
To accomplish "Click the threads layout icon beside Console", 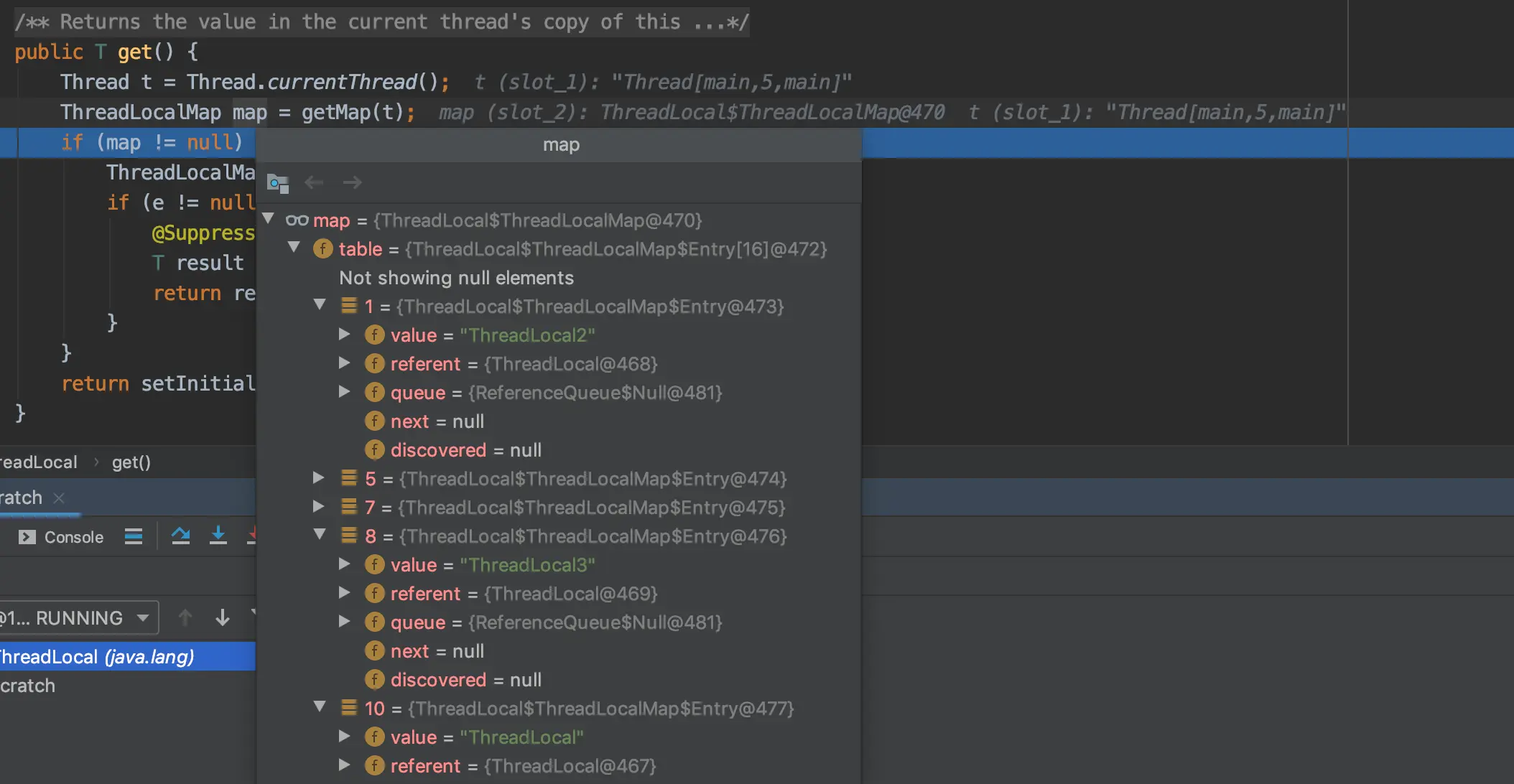I will (134, 536).
